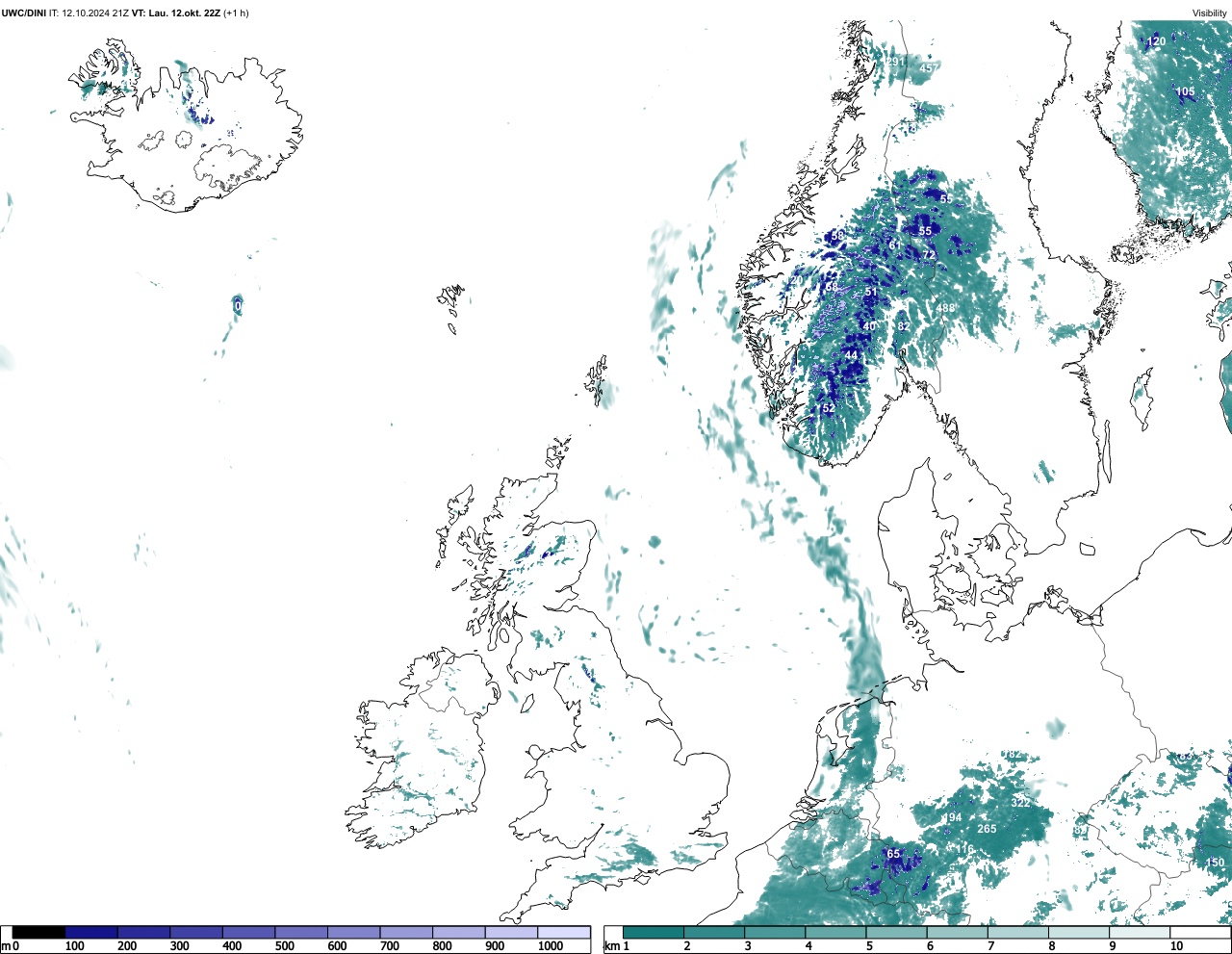Click the '120' value over Finland
1232x954 pixels.
tap(1156, 41)
